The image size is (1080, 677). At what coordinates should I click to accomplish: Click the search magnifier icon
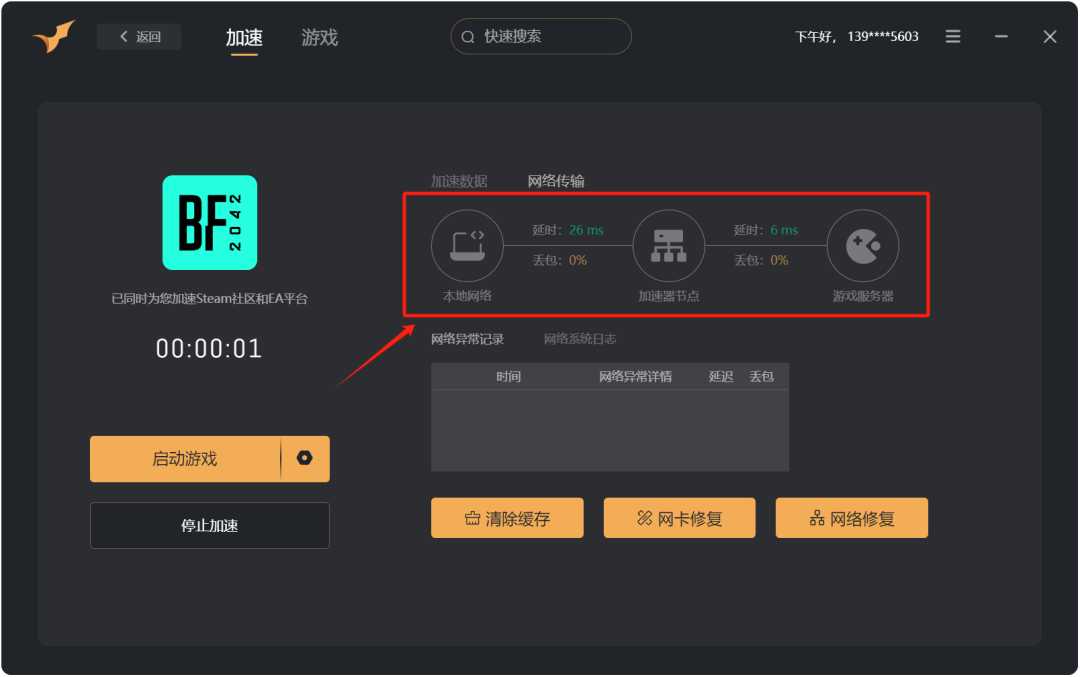468,37
